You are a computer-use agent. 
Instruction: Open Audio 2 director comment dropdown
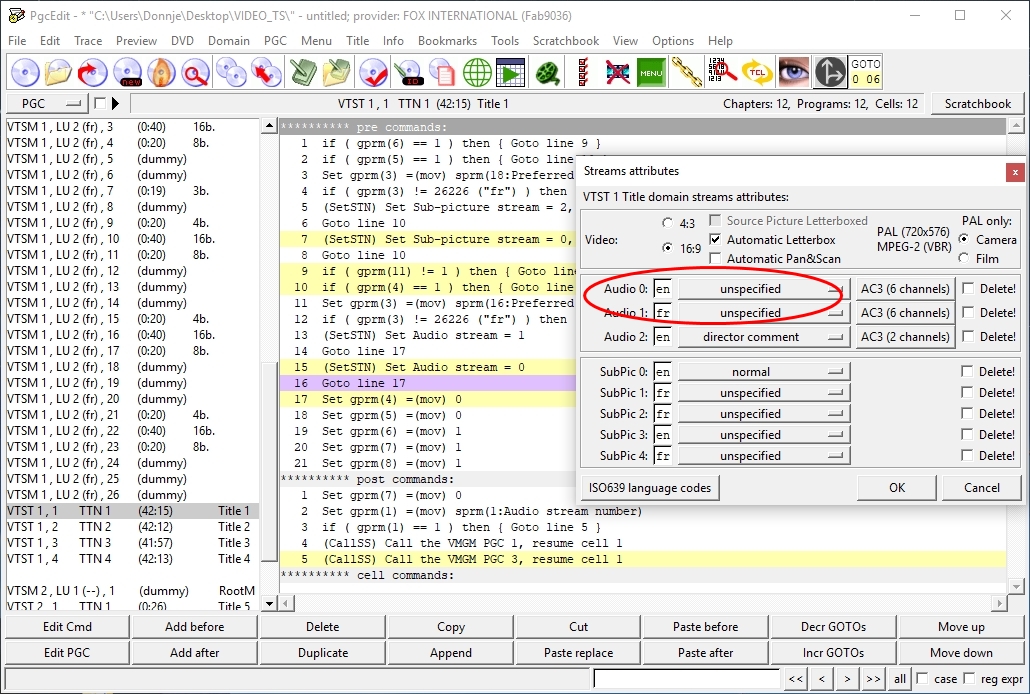[764, 337]
